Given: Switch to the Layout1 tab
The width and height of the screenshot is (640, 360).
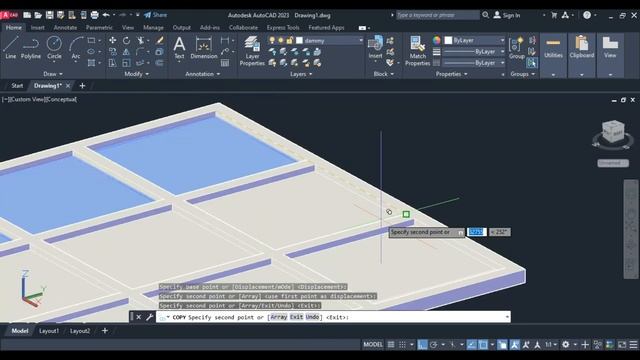Looking at the screenshot, I should pyautogui.click(x=49, y=331).
